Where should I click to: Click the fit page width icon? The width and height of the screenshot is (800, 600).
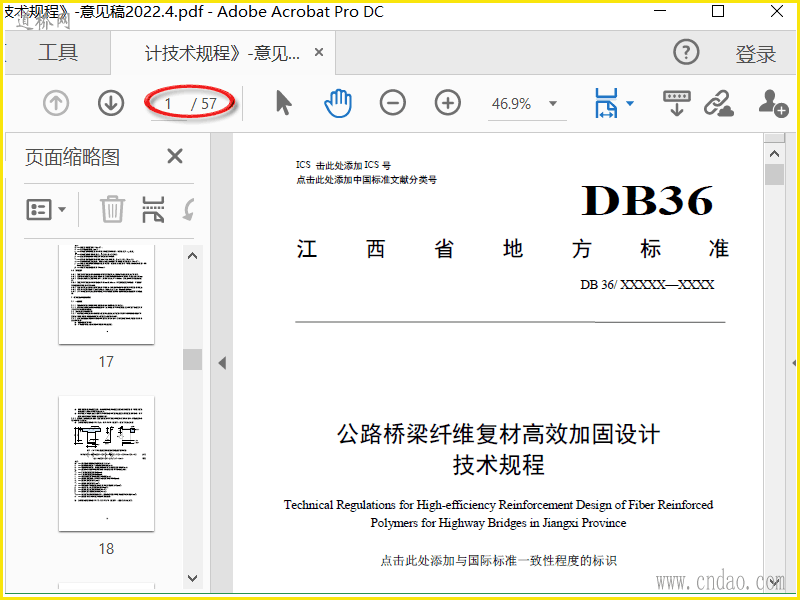tap(606, 103)
